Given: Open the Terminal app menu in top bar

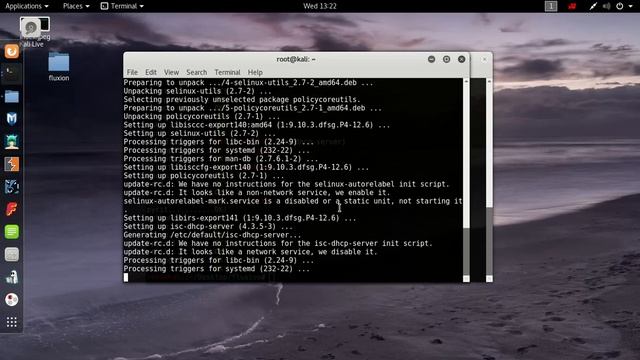Looking at the screenshot, I should [x=122, y=6].
